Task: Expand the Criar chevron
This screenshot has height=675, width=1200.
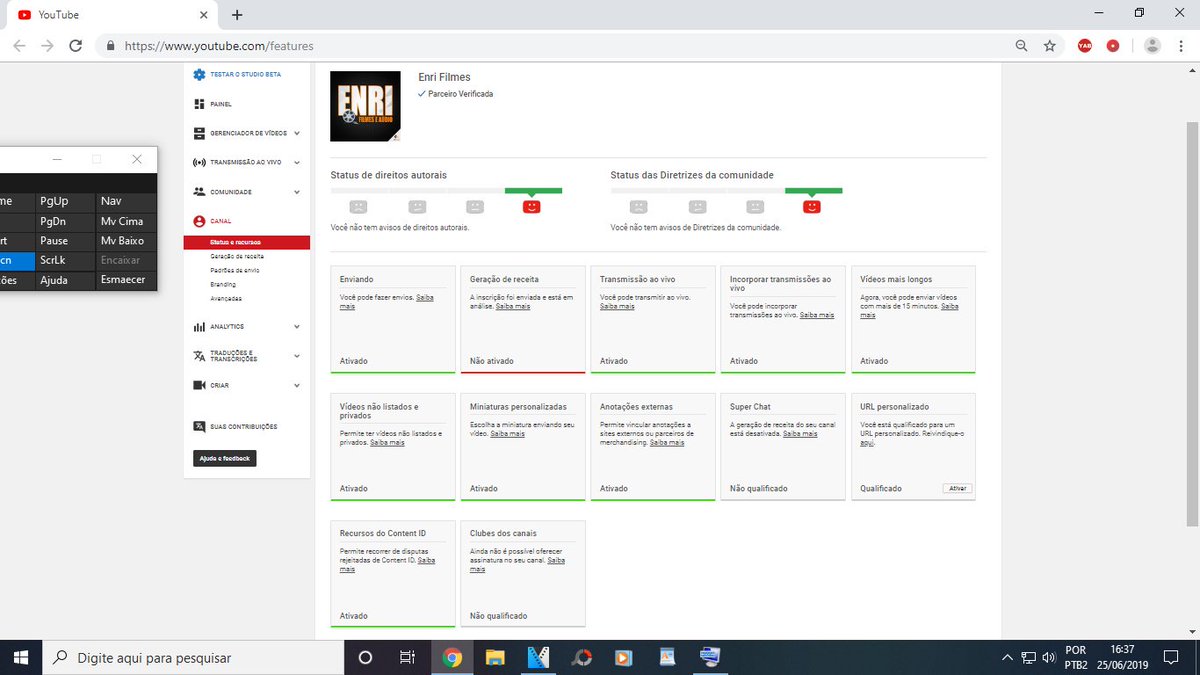Action: (297, 385)
